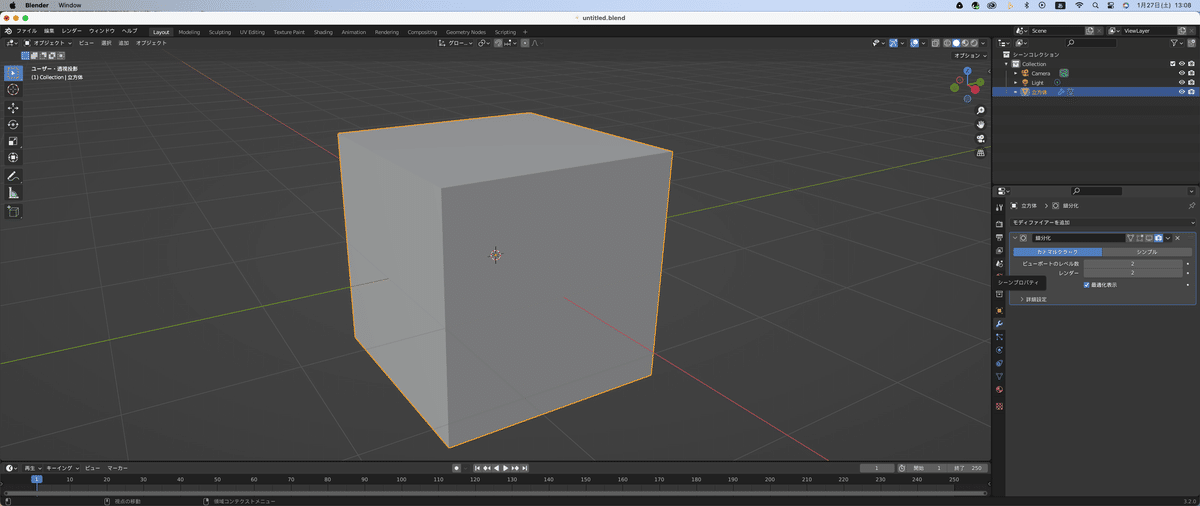Toggle modifier render camera icon
Screen dimensions: 1200x506
1158,238
